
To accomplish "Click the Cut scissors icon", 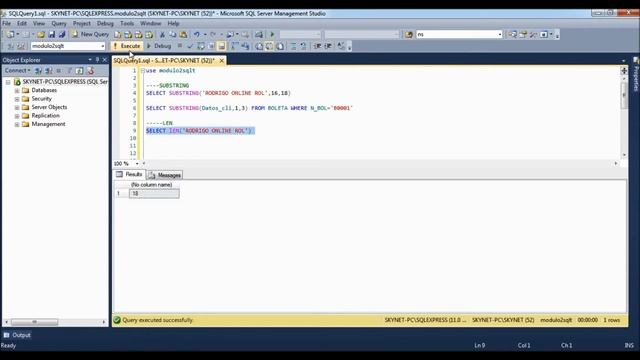I will [162, 34].
